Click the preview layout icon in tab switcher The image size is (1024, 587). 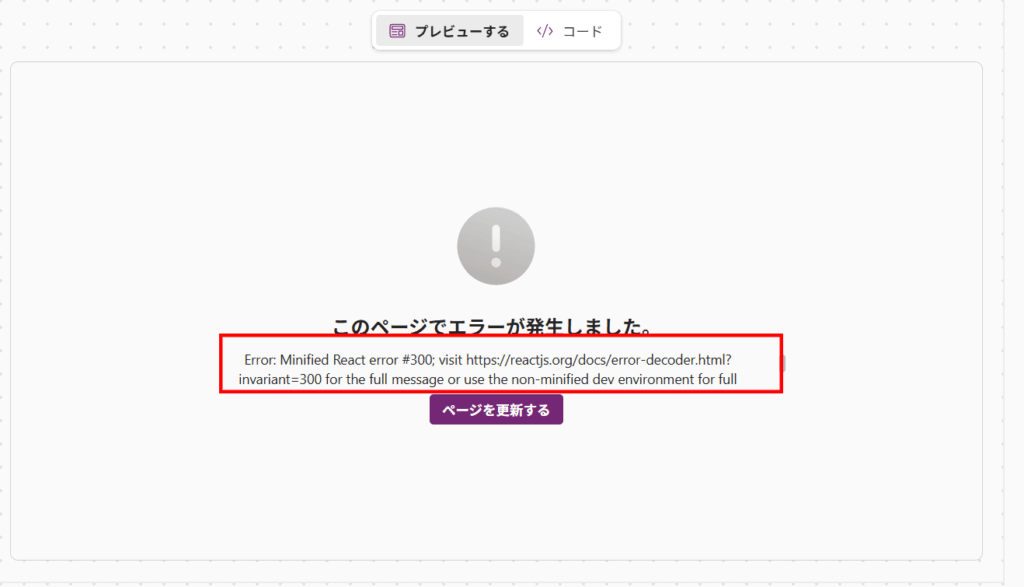point(397,31)
